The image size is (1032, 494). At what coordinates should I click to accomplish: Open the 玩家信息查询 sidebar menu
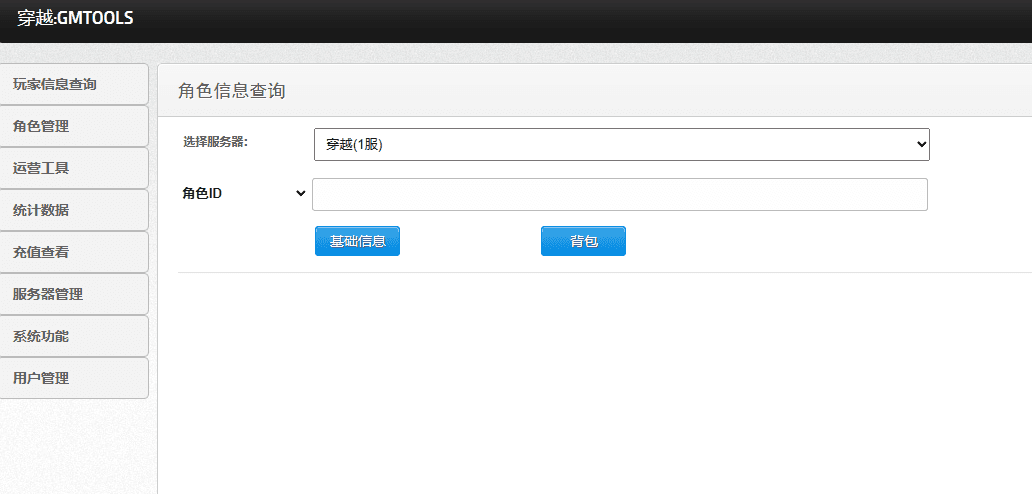click(74, 84)
